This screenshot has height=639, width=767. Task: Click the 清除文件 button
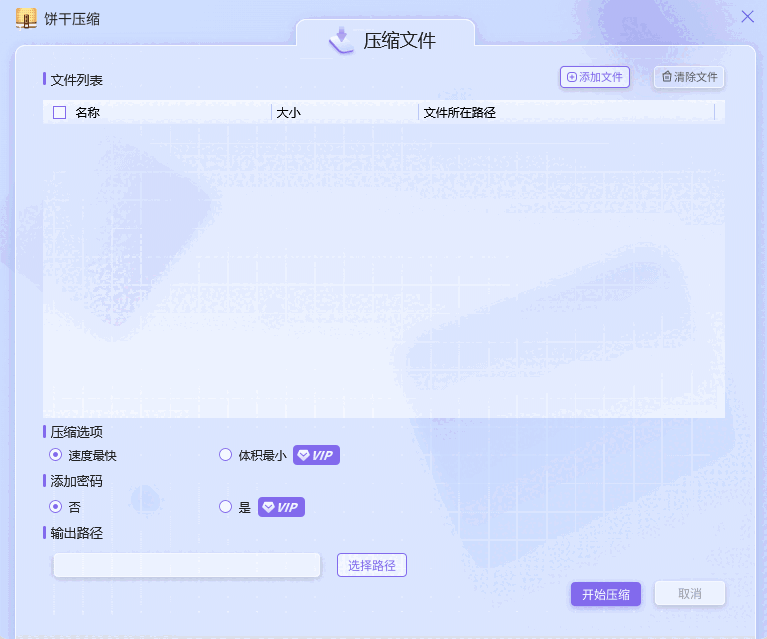(689, 77)
